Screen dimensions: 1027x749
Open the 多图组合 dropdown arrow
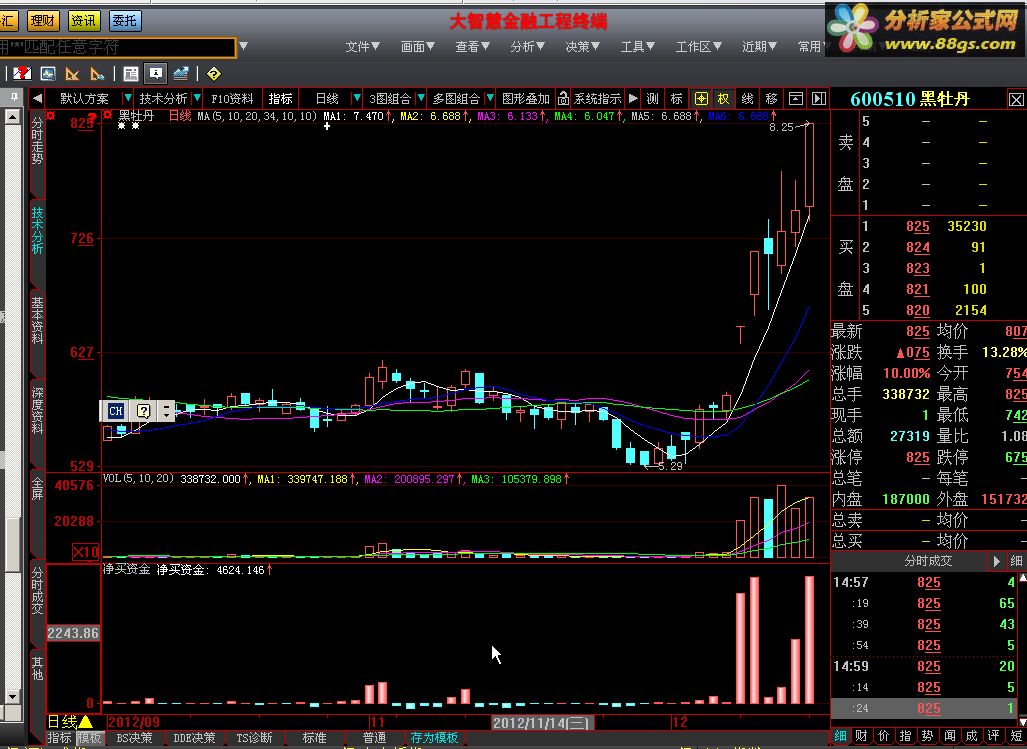tap(489, 99)
